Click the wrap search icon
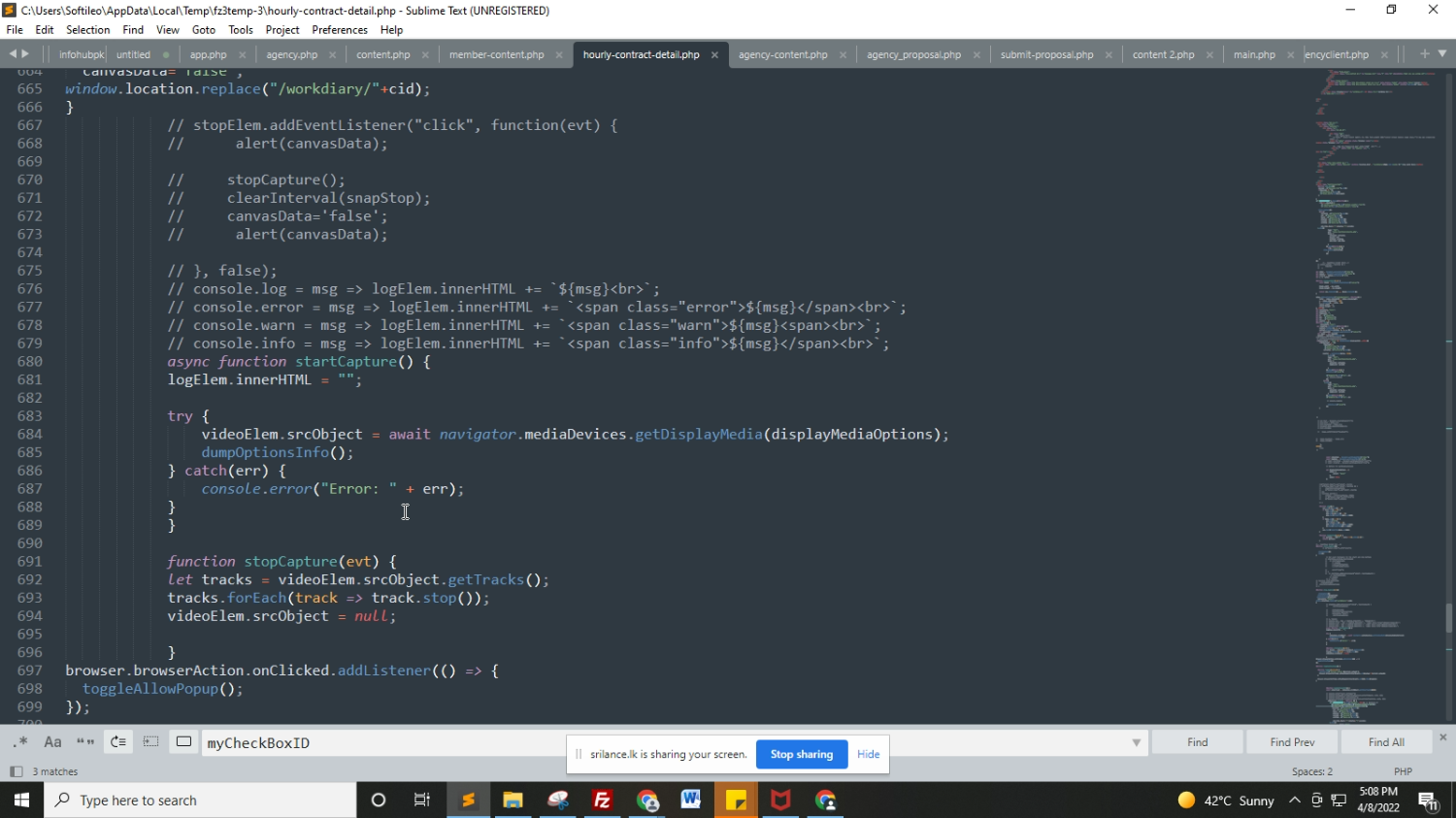The width and height of the screenshot is (1456, 818). 118,742
